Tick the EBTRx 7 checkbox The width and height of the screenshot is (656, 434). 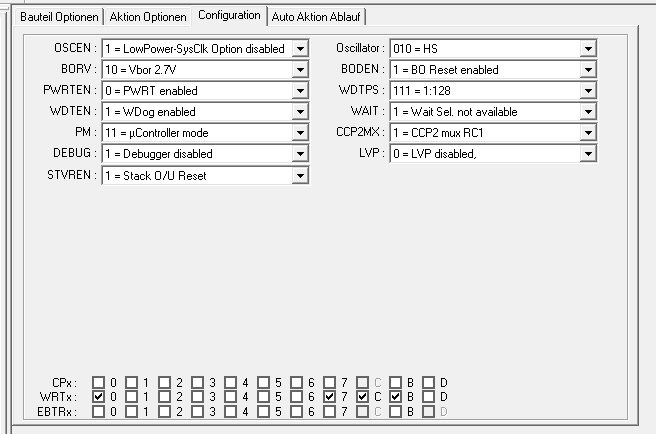pos(329,411)
